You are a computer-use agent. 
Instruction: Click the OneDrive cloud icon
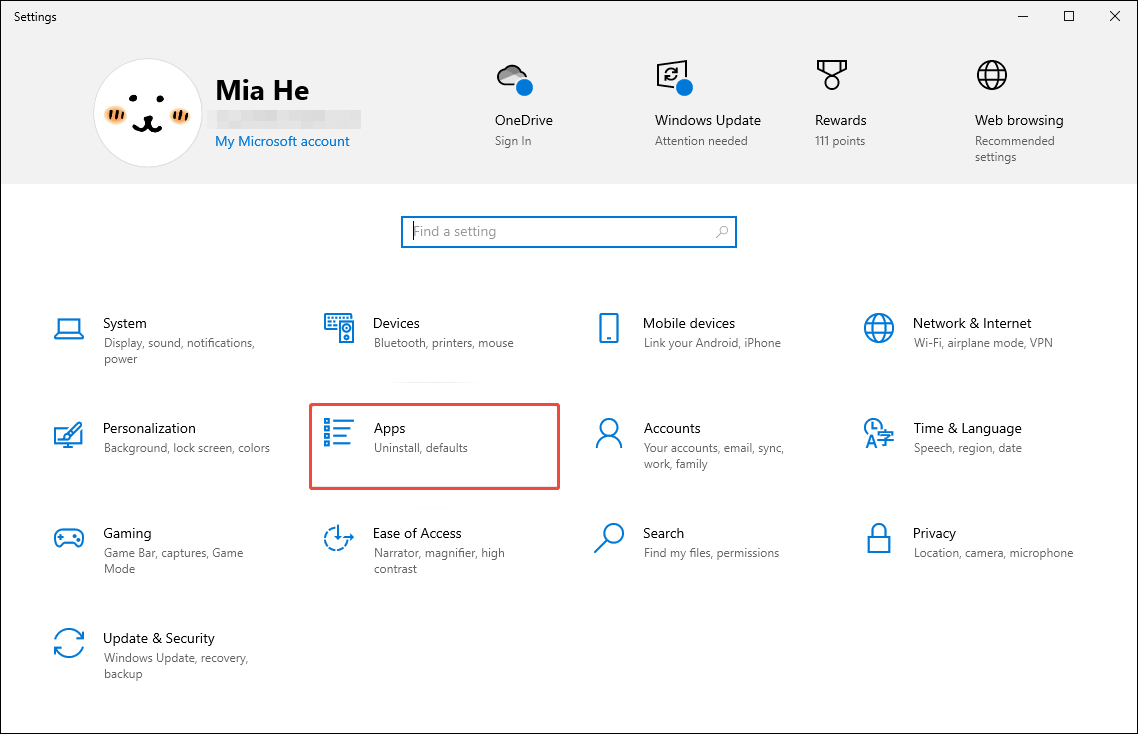click(512, 77)
